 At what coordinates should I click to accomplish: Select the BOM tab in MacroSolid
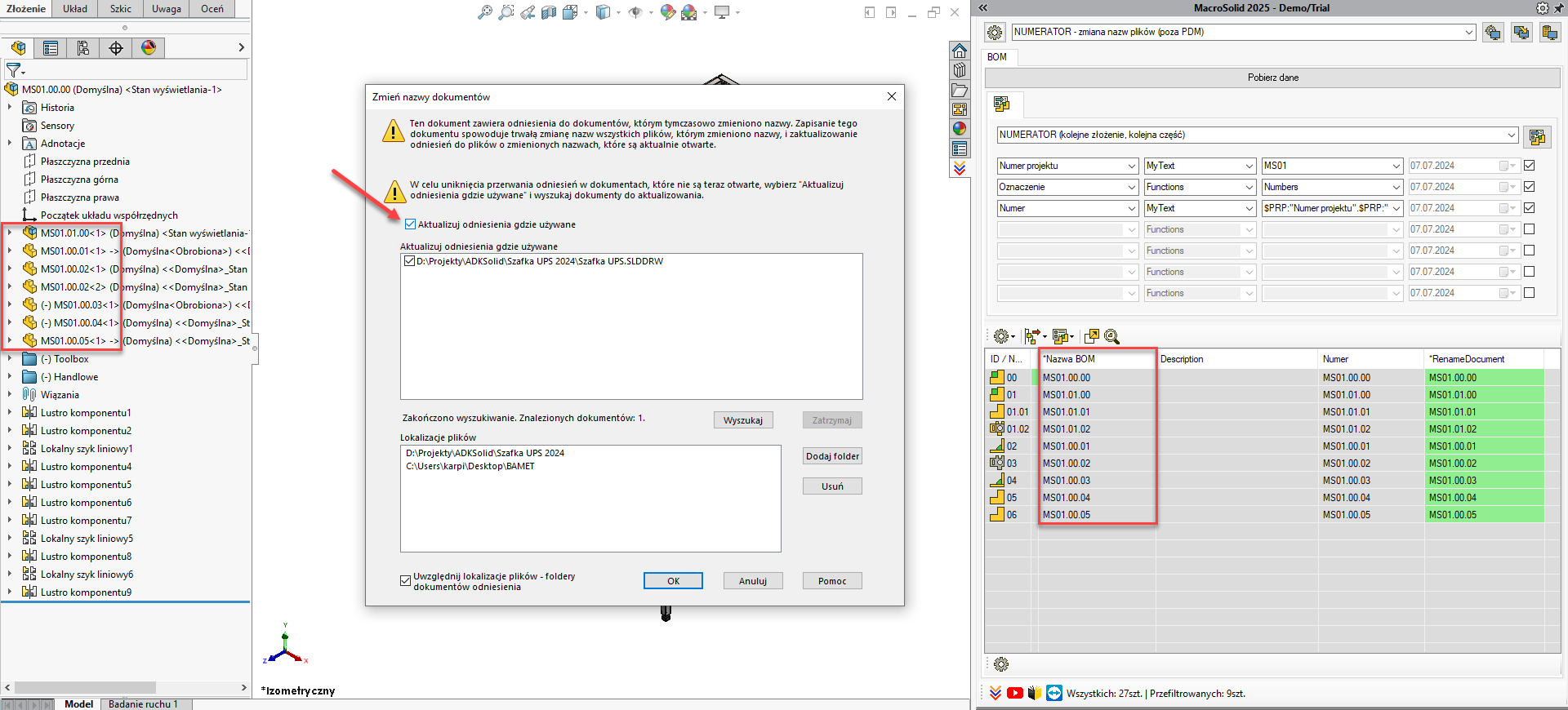point(997,57)
